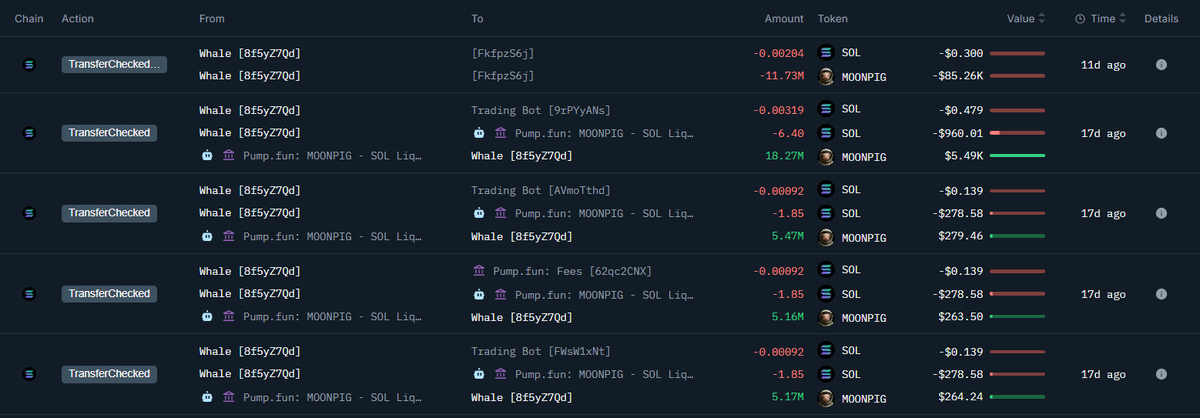Click bot icon in From cell of 5.47M row
Screen dimensions: 1200x418
click(207, 236)
